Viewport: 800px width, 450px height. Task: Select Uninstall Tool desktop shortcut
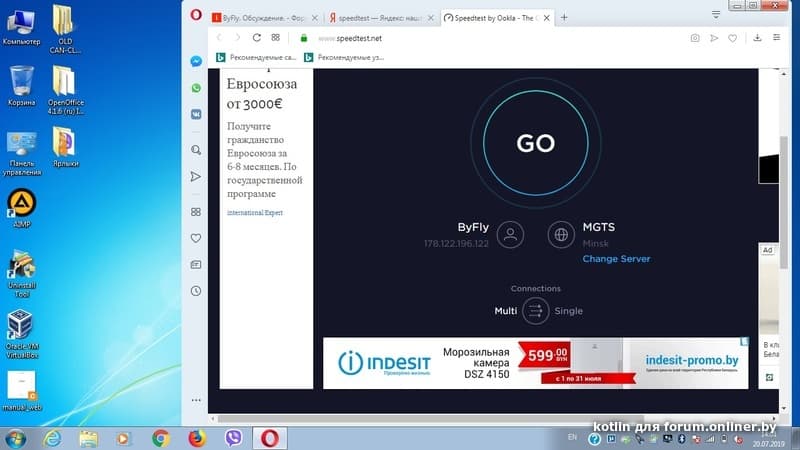click(x=21, y=273)
